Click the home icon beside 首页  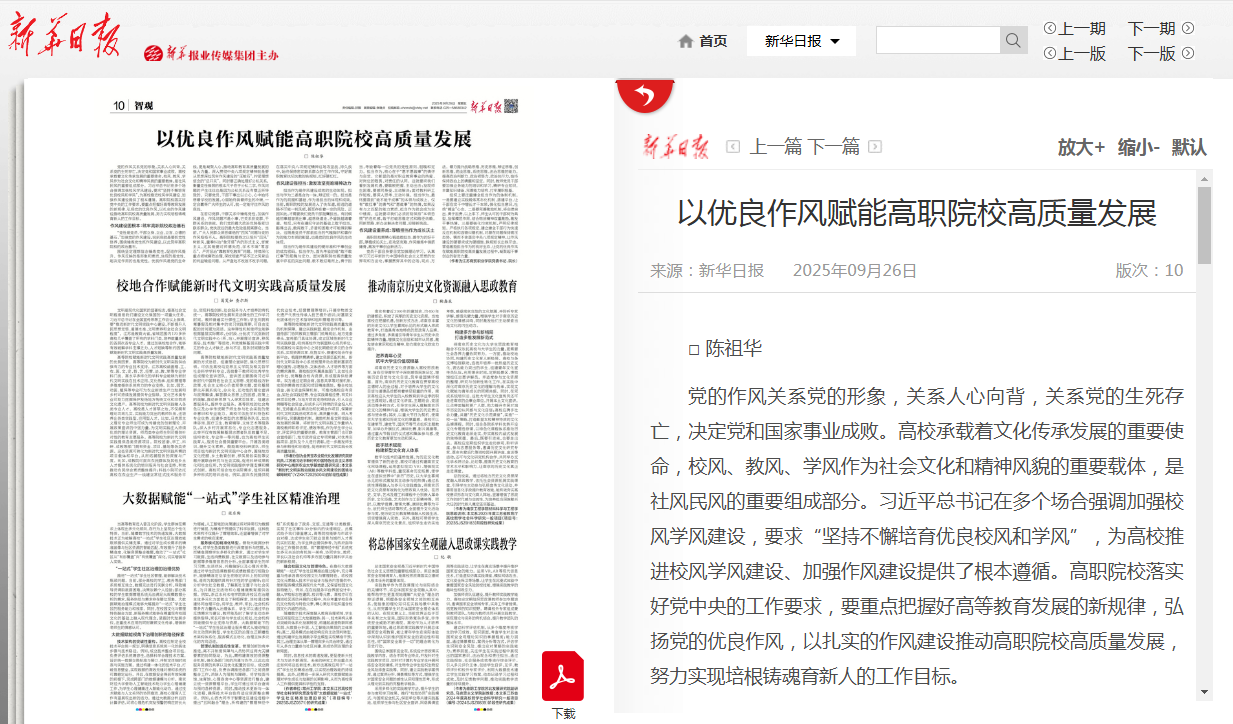click(685, 41)
